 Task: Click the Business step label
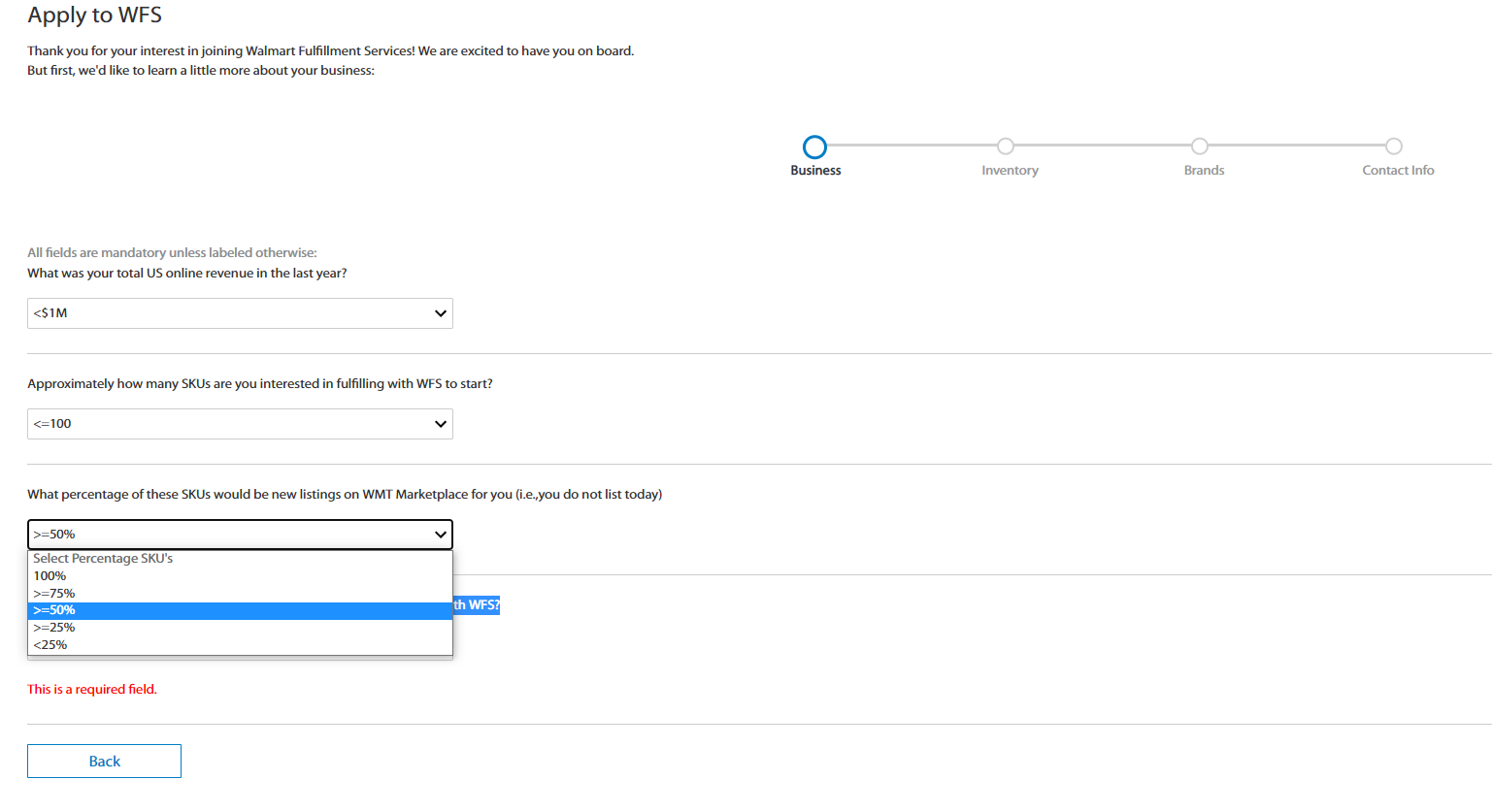(815, 170)
